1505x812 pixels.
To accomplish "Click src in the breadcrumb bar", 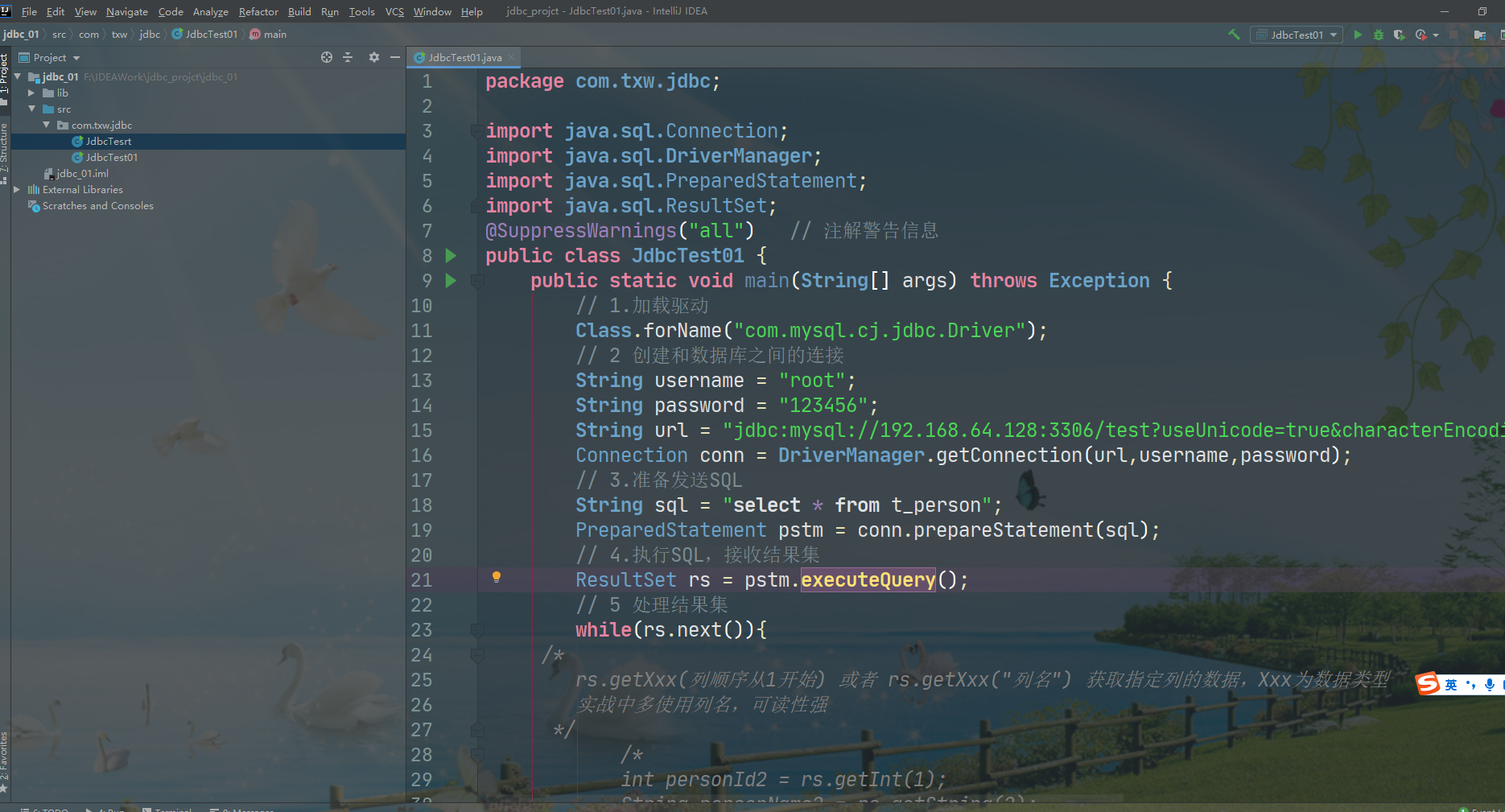I will click(x=59, y=34).
